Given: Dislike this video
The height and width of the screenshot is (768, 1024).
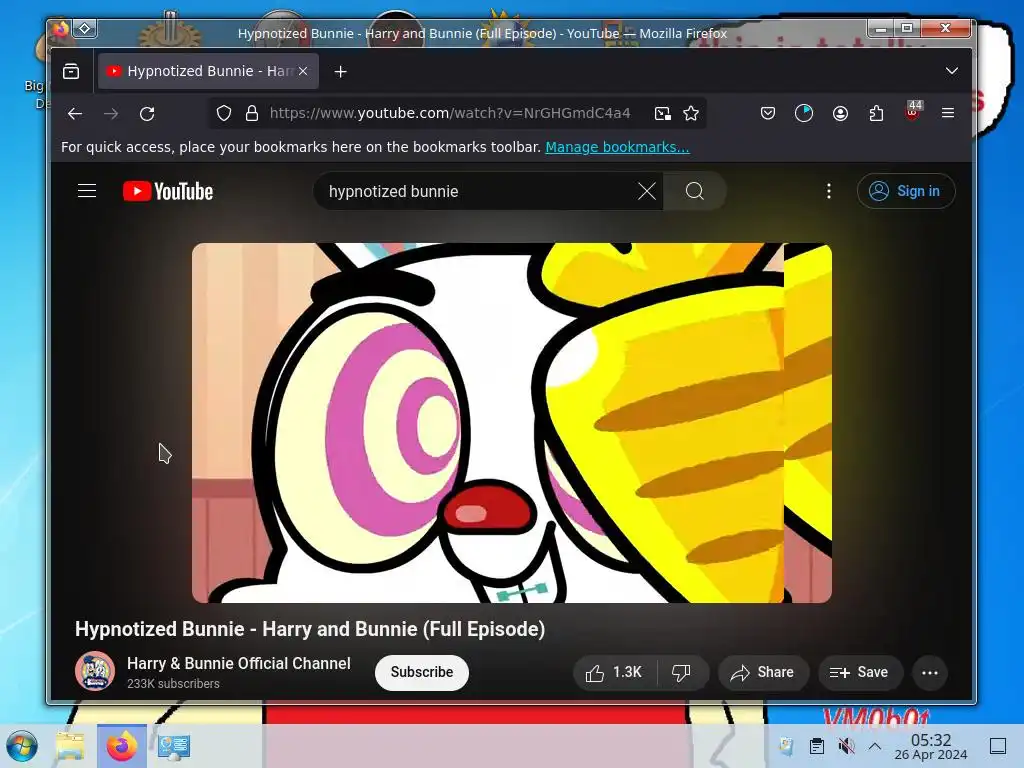Looking at the screenshot, I should coord(682,673).
